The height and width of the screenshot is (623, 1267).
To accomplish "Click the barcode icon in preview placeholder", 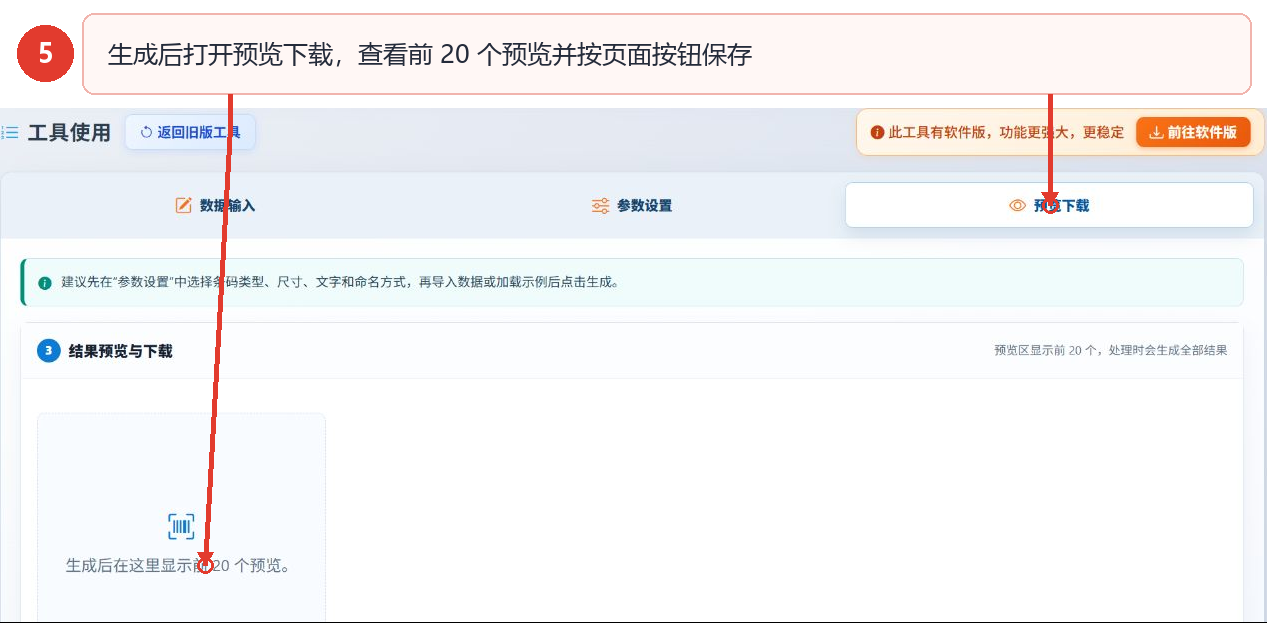I will coord(181,527).
